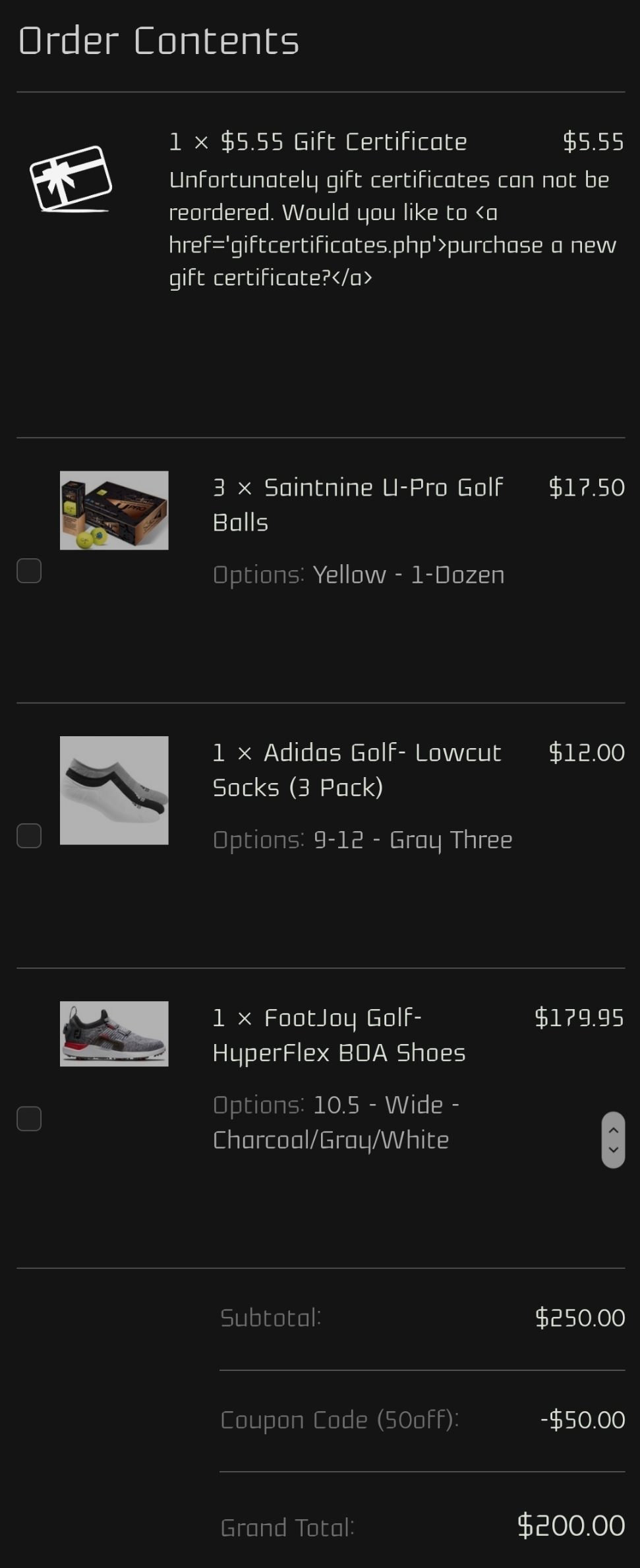Click the Order Contents heading
The image size is (640, 1568).
point(159,41)
